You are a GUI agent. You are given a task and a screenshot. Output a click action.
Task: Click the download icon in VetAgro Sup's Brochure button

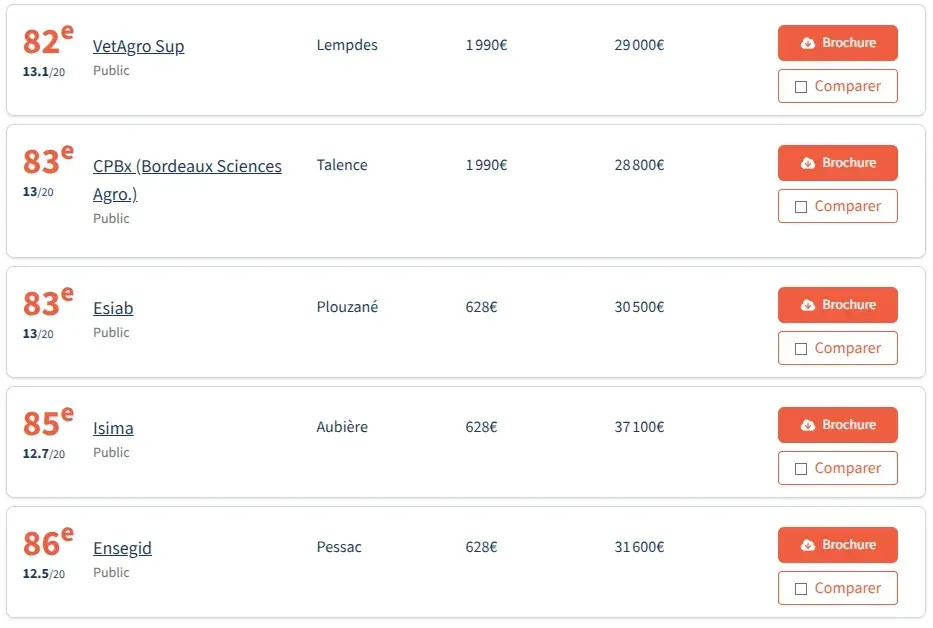click(808, 44)
